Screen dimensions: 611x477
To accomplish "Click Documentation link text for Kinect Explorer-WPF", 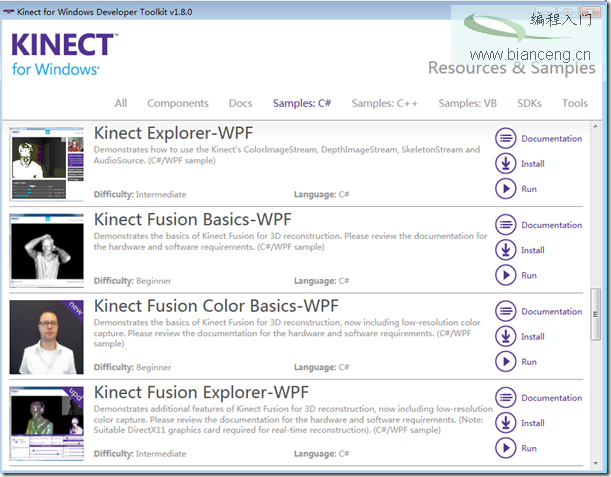I will coord(552,139).
